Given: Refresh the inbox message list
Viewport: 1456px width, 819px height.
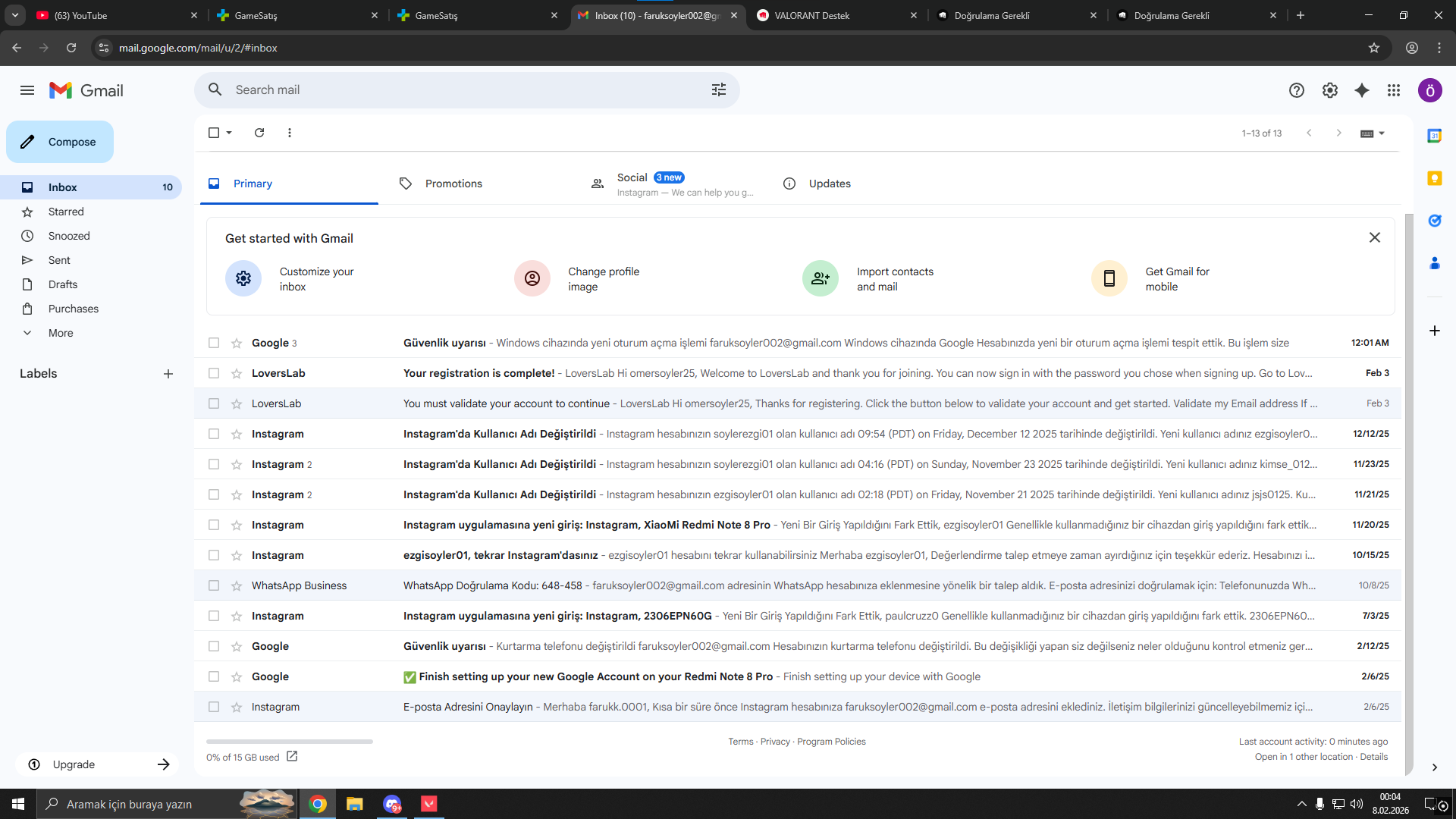Looking at the screenshot, I should (x=259, y=133).
